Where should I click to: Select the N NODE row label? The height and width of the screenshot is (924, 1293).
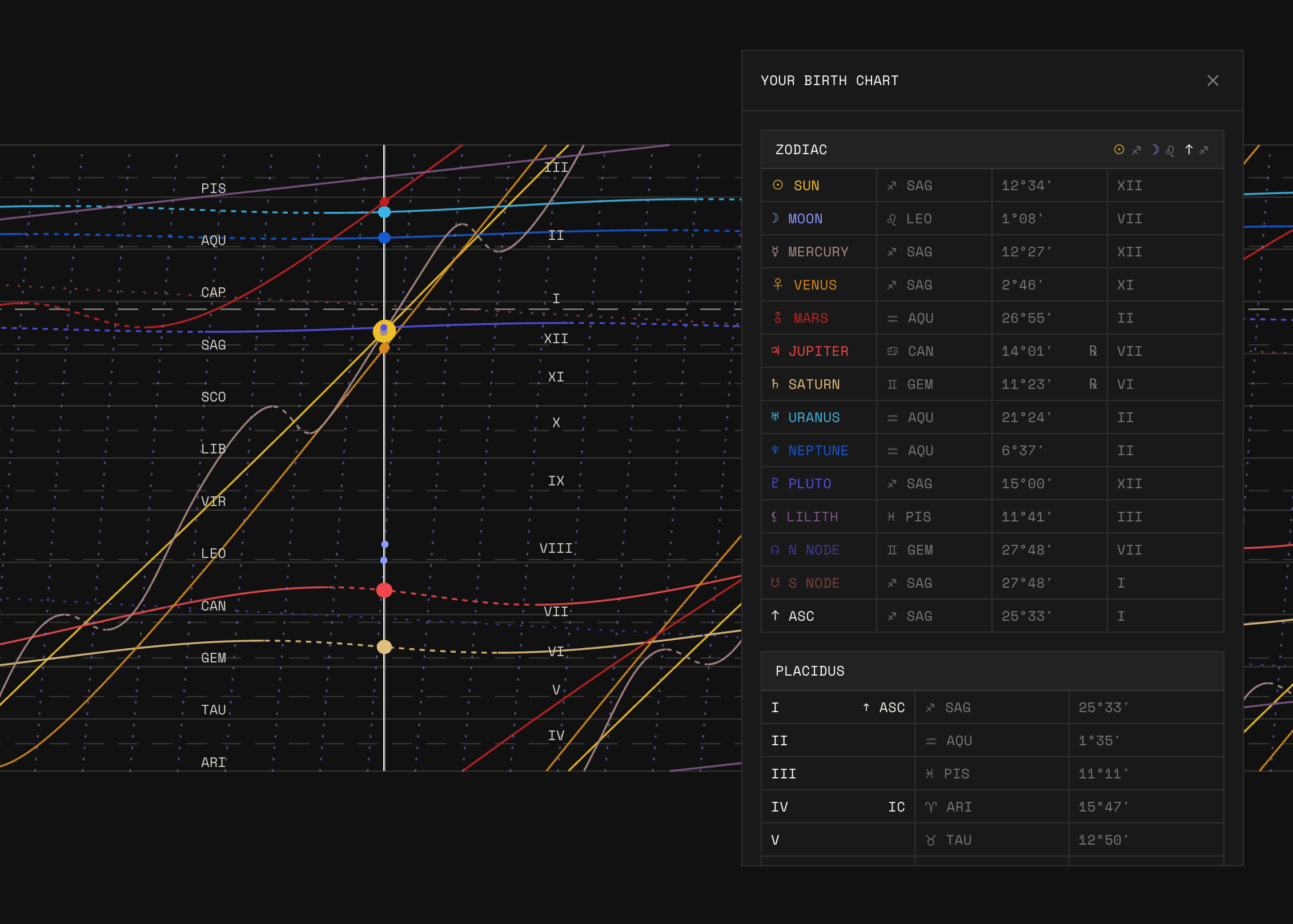(x=814, y=550)
